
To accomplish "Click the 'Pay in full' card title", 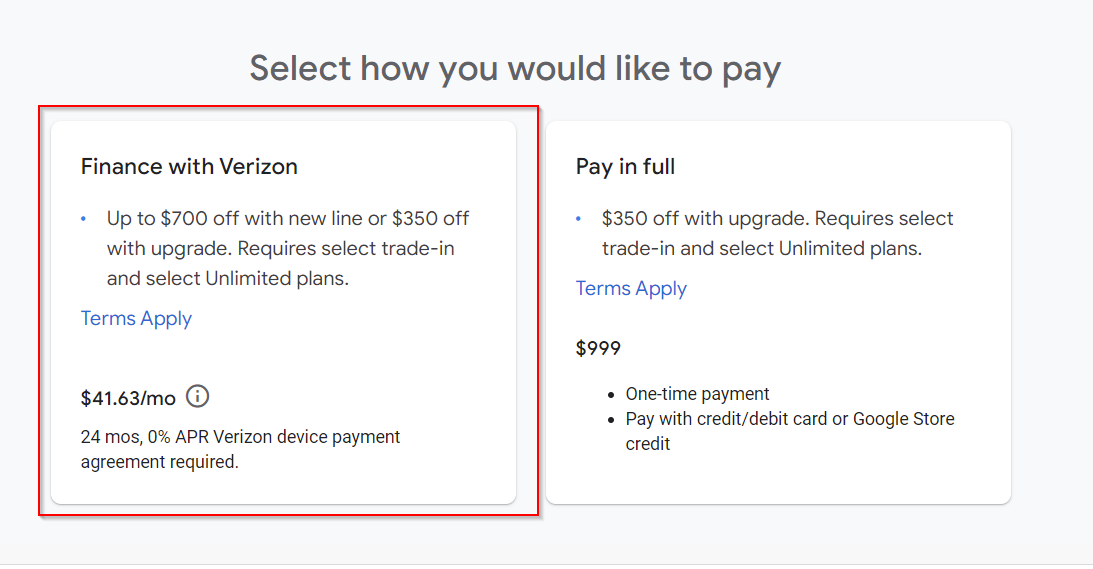I will [x=625, y=167].
